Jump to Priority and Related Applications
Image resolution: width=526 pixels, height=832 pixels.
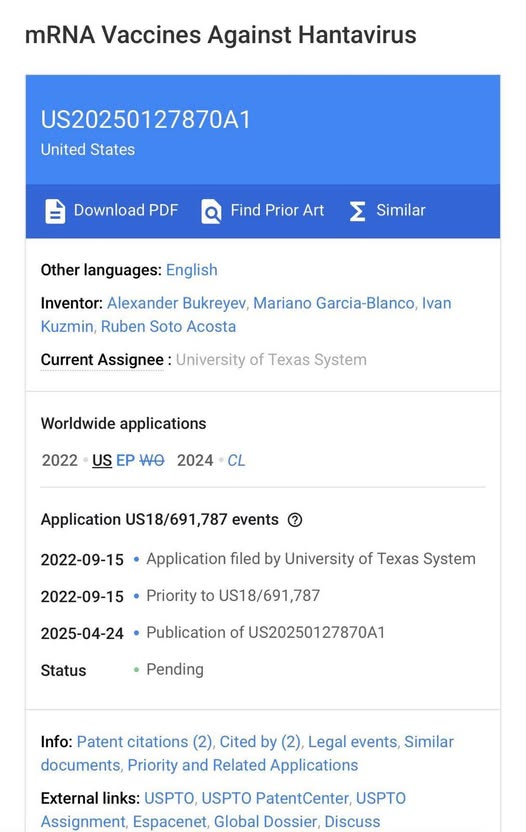tap(243, 765)
